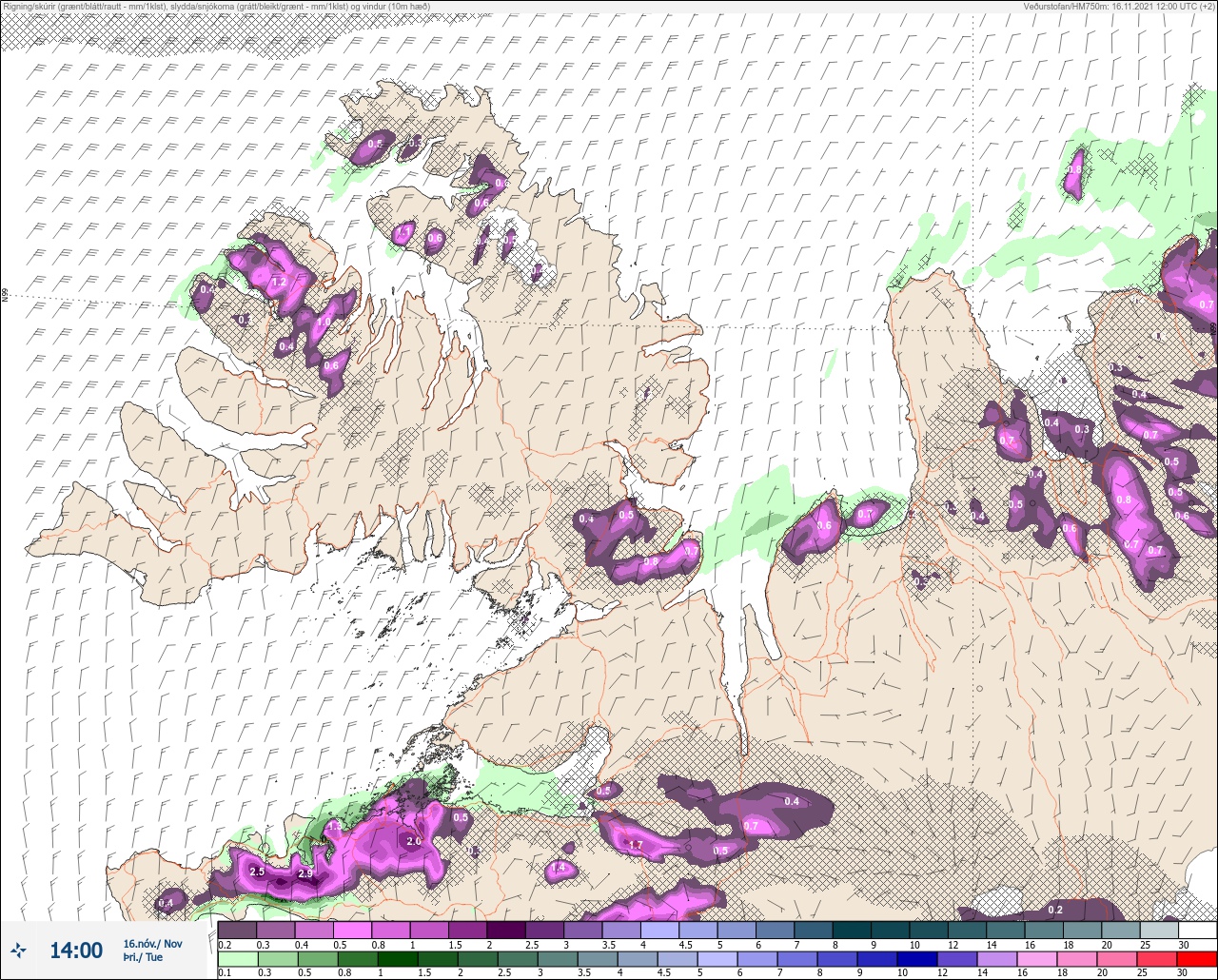Click the four-pointed star icon beside 14:00
Viewport: 1218px width, 980px height.
pos(18,951)
